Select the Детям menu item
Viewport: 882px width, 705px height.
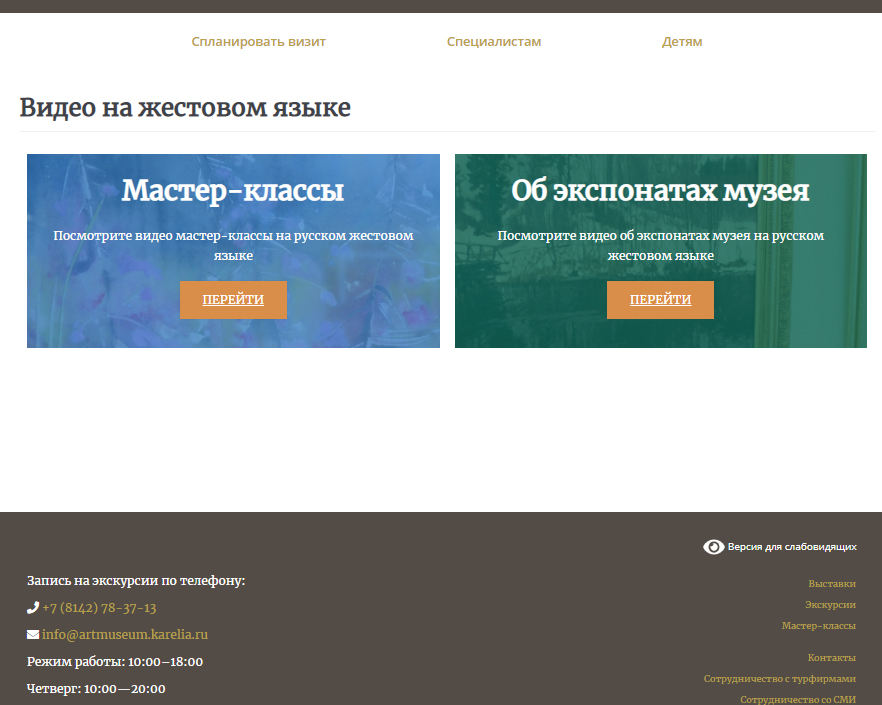coord(682,42)
